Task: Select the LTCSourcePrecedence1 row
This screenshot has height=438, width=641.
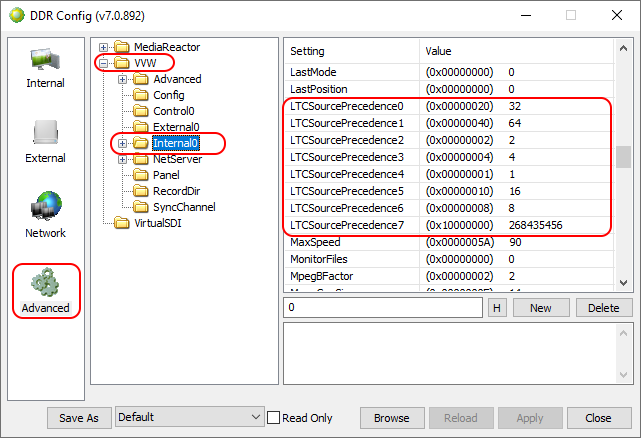Action: tap(449, 123)
